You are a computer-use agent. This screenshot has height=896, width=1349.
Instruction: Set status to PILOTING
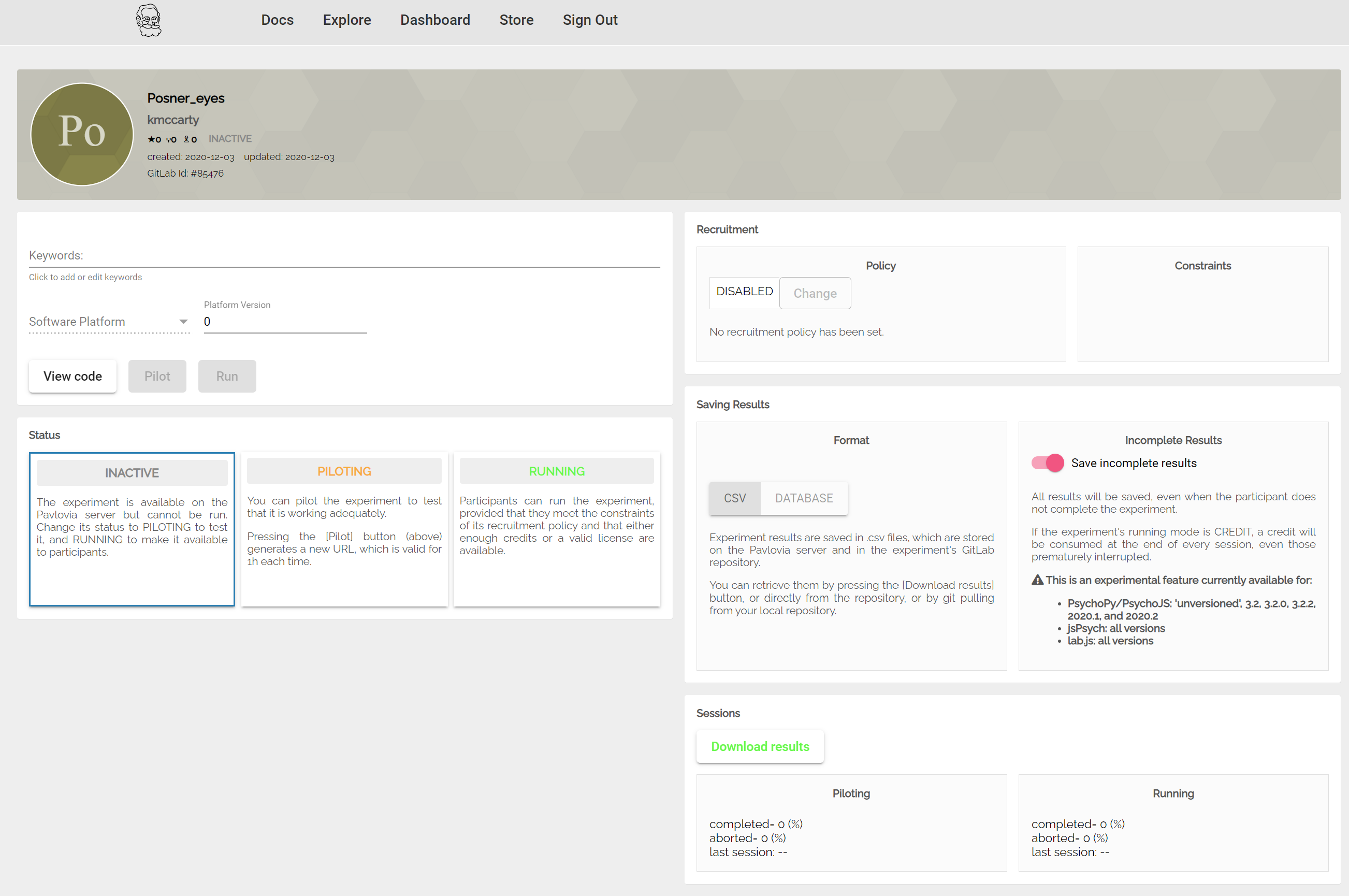click(x=344, y=471)
